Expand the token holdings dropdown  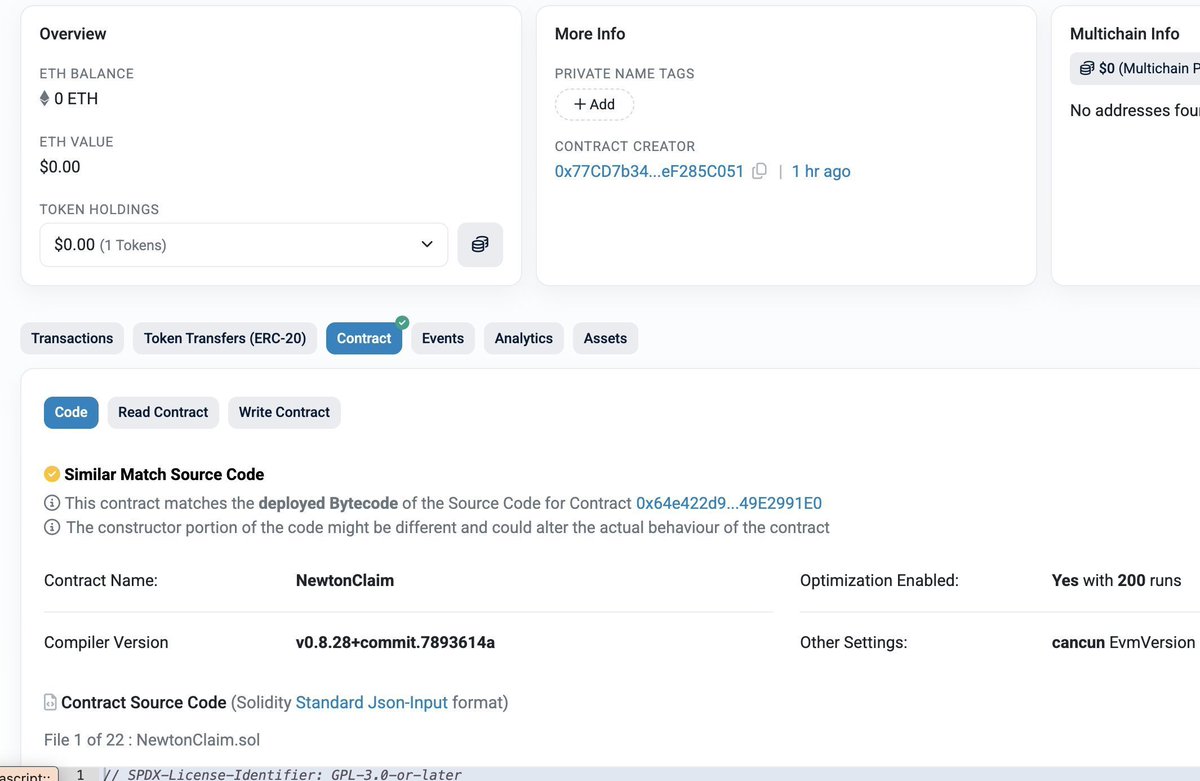[x=244, y=244]
